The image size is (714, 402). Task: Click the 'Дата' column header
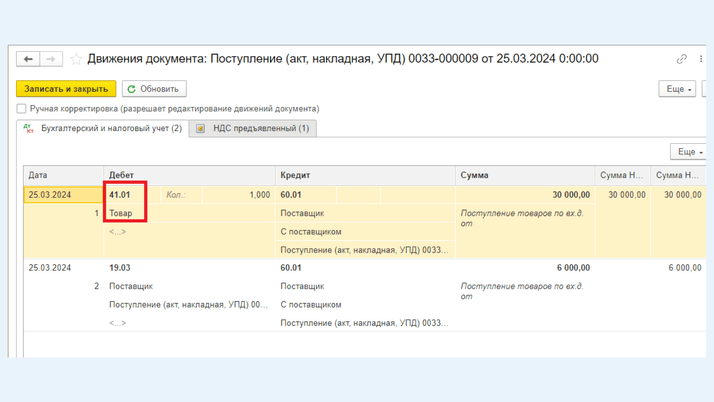[x=63, y=175]
